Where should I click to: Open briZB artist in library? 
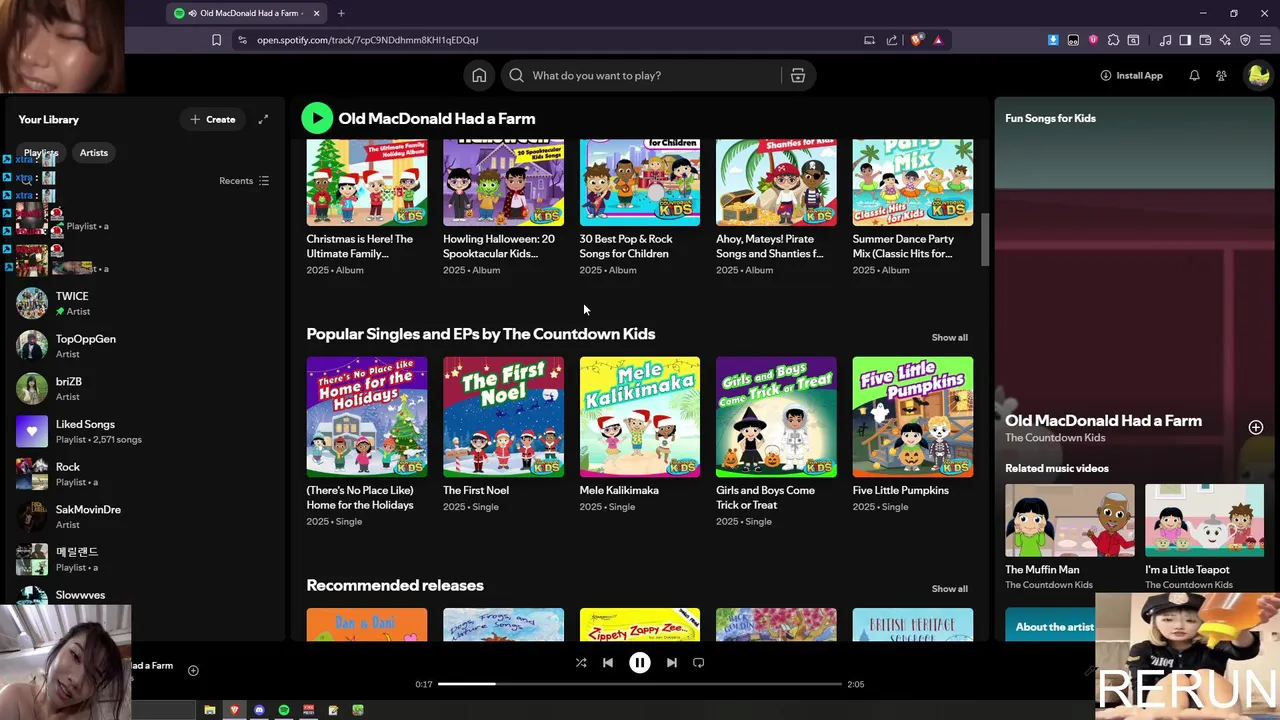click(145, 389)
